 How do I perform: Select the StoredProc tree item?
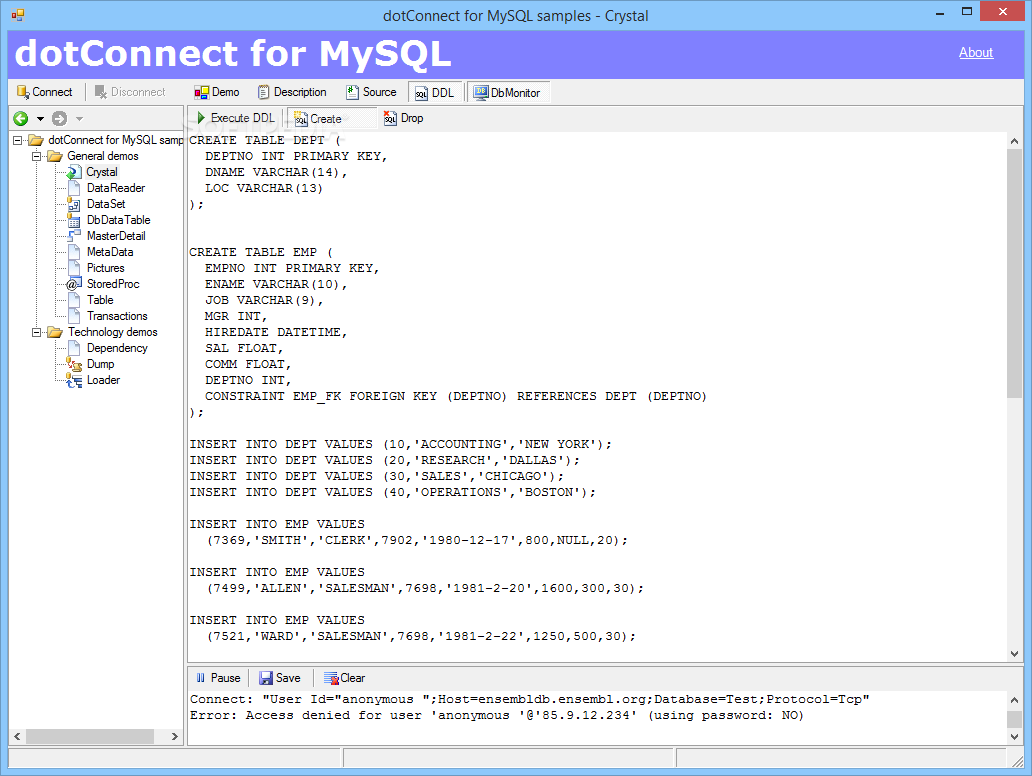tap(113, 284)
